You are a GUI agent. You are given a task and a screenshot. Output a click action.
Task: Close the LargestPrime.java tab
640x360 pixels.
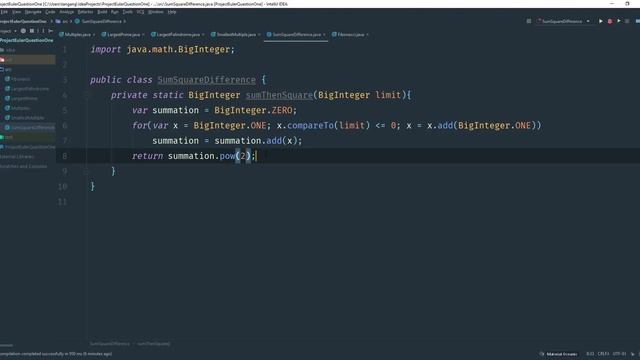tap(143, 35)
